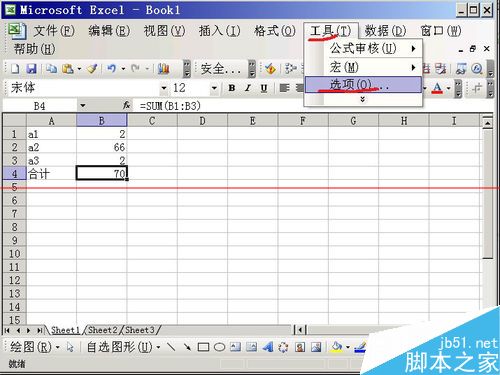
Task: Open the View menu
Action: (x=164, y=31)
